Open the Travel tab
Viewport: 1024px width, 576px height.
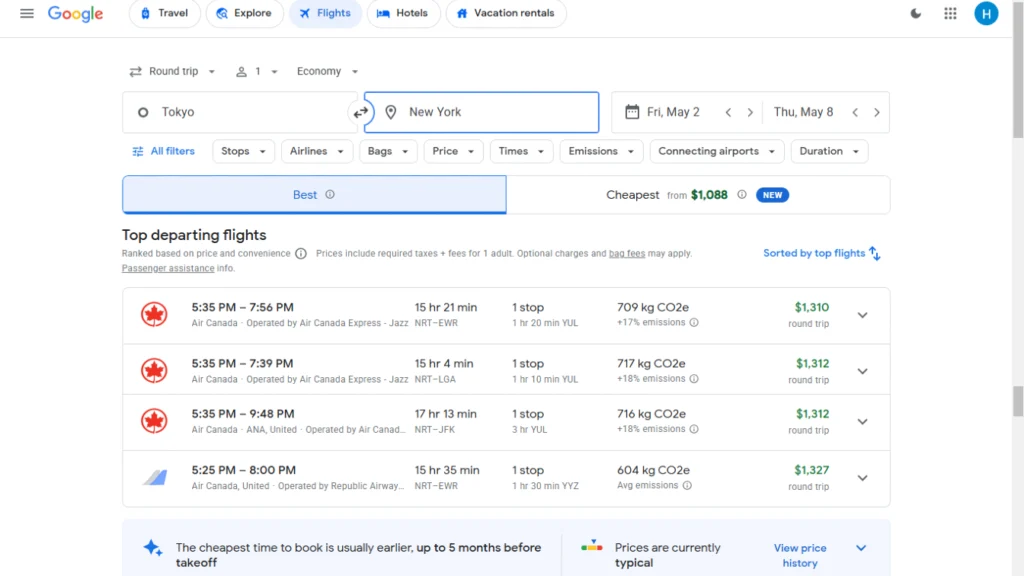tap(165, 13)
